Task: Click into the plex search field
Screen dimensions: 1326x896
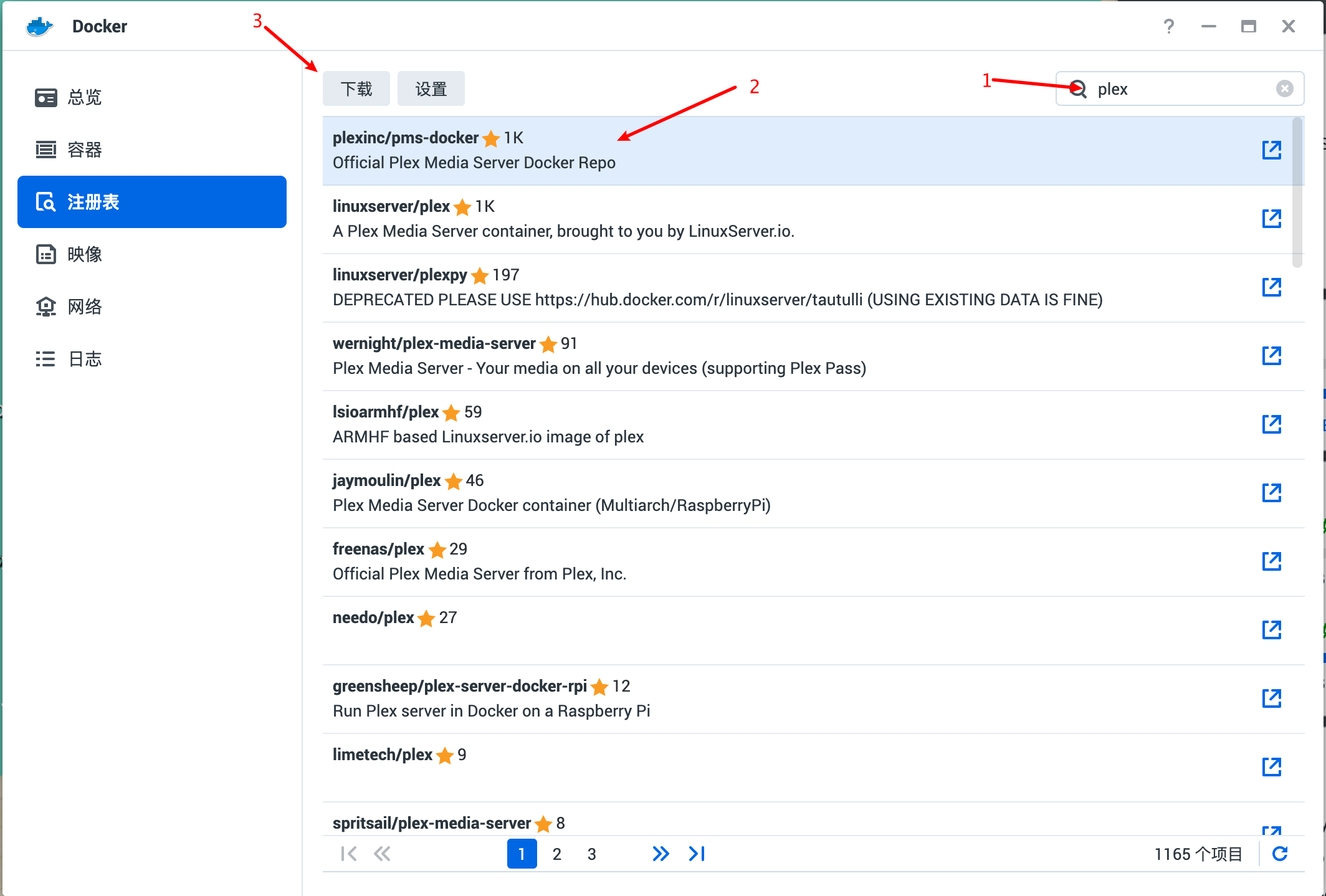Action: point(1180,88)
